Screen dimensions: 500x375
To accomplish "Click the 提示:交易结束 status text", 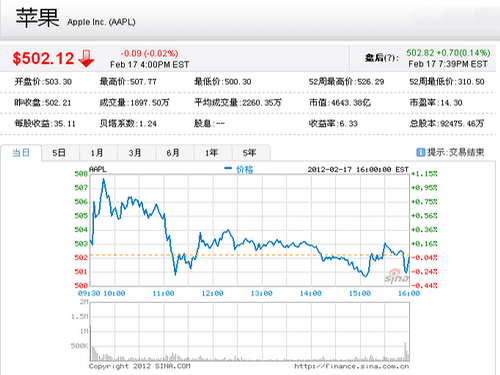I will (x=456, y=152).
